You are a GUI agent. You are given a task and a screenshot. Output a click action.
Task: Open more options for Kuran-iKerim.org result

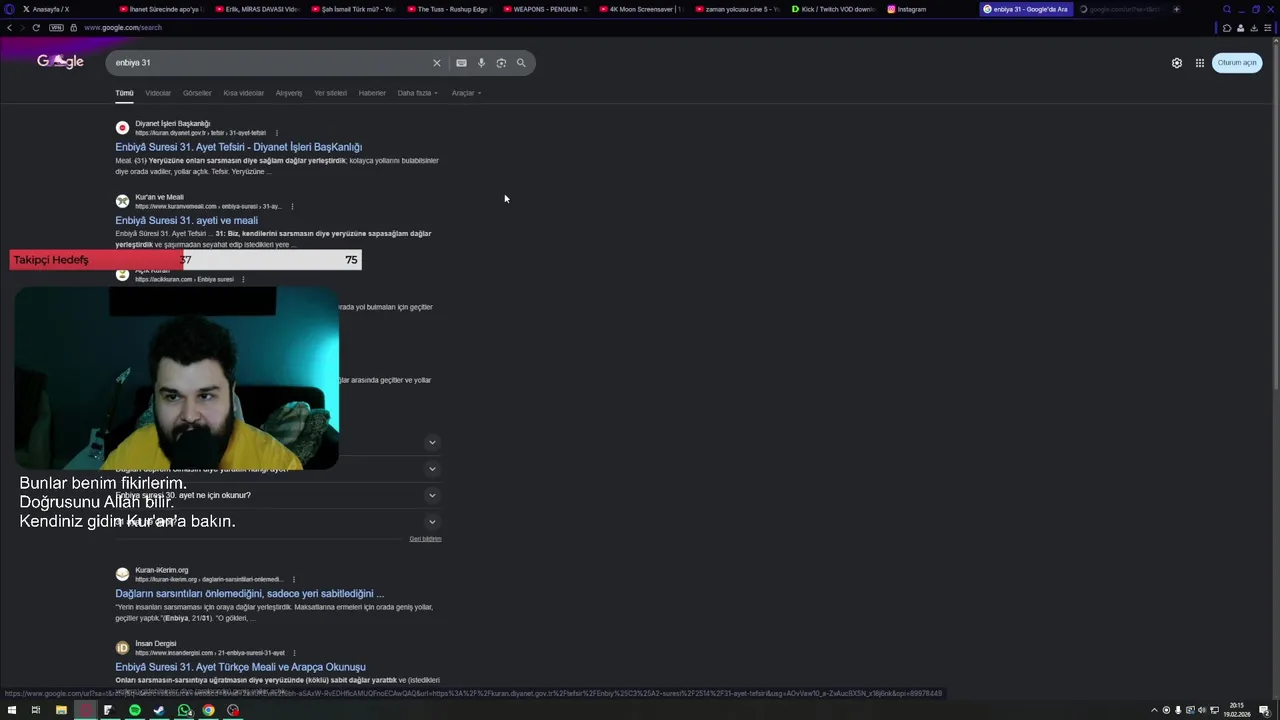[293, 579]
